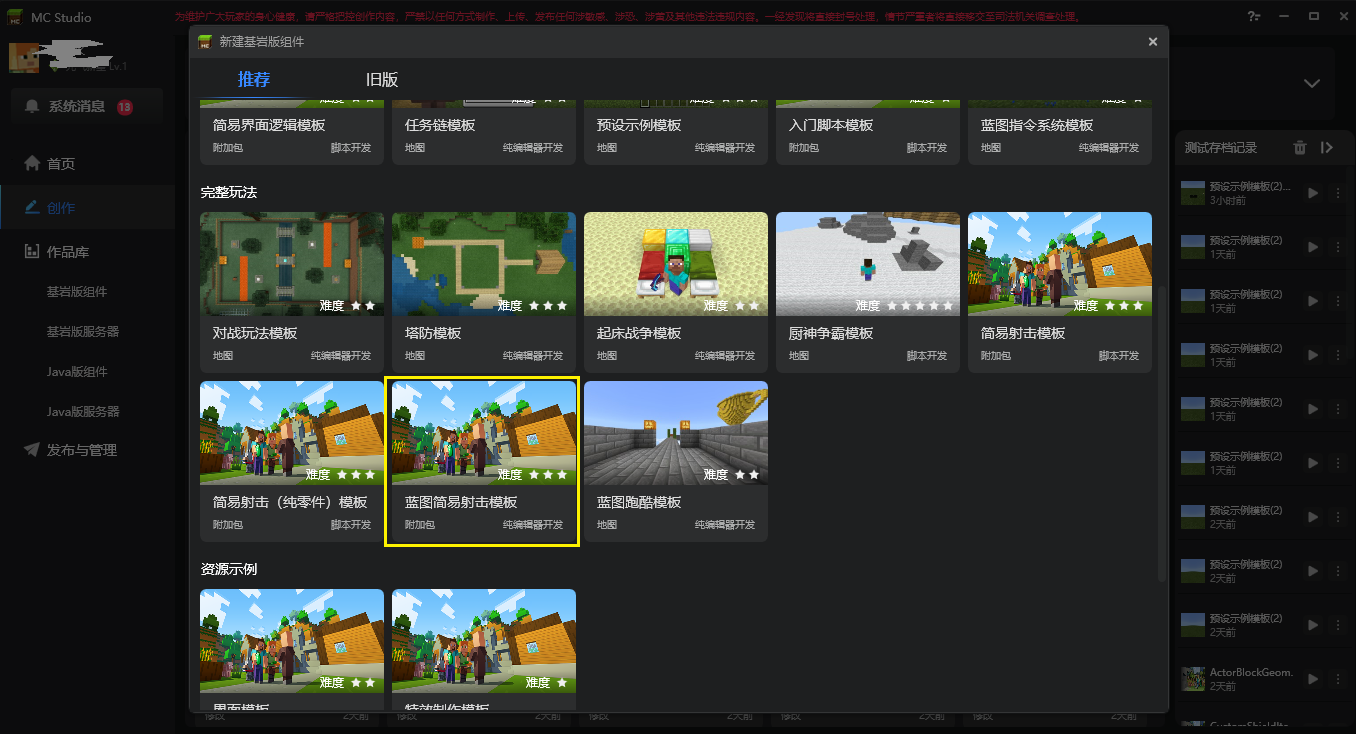Click the ActorBlockGeom record thumbnail
The width and height of the screenshot is (1356, 734).
click(x=1192, y=679)
